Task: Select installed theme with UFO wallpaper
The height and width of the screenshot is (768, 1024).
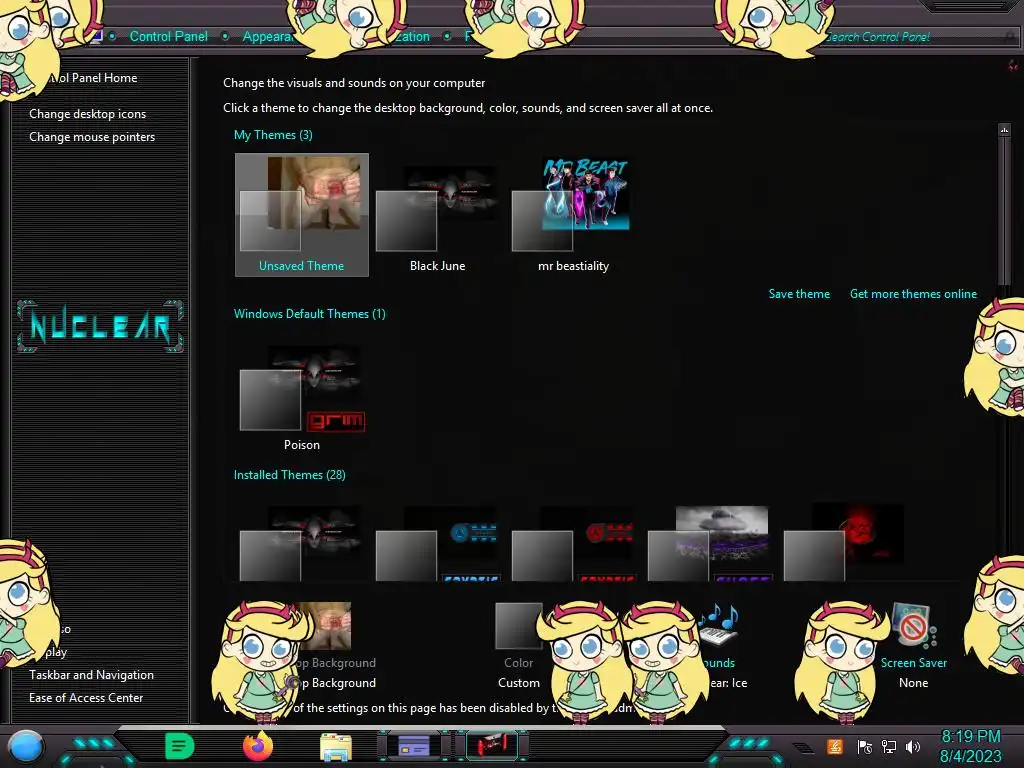Action: coord(709,542)
